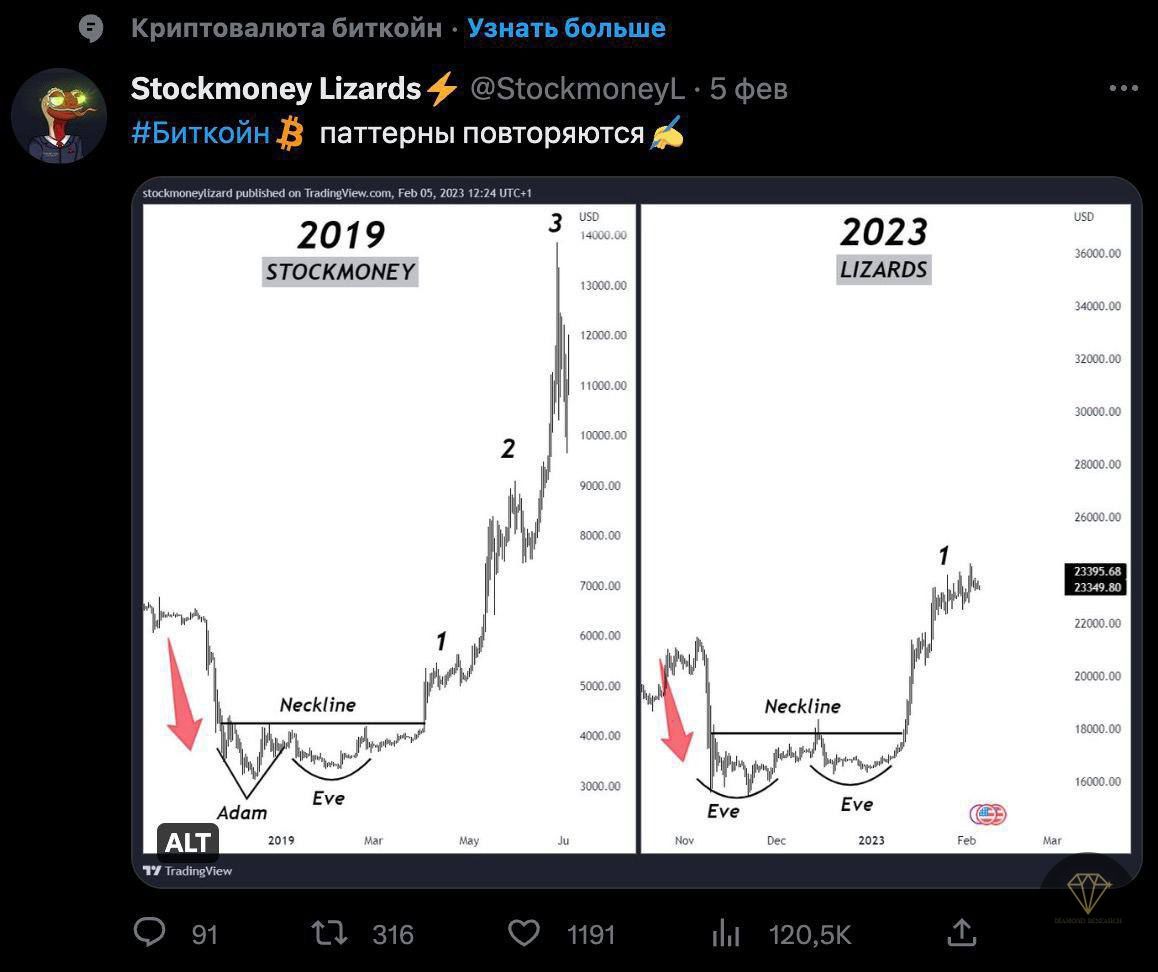Click the 5 фев tweet date

[x=748, y=89]
